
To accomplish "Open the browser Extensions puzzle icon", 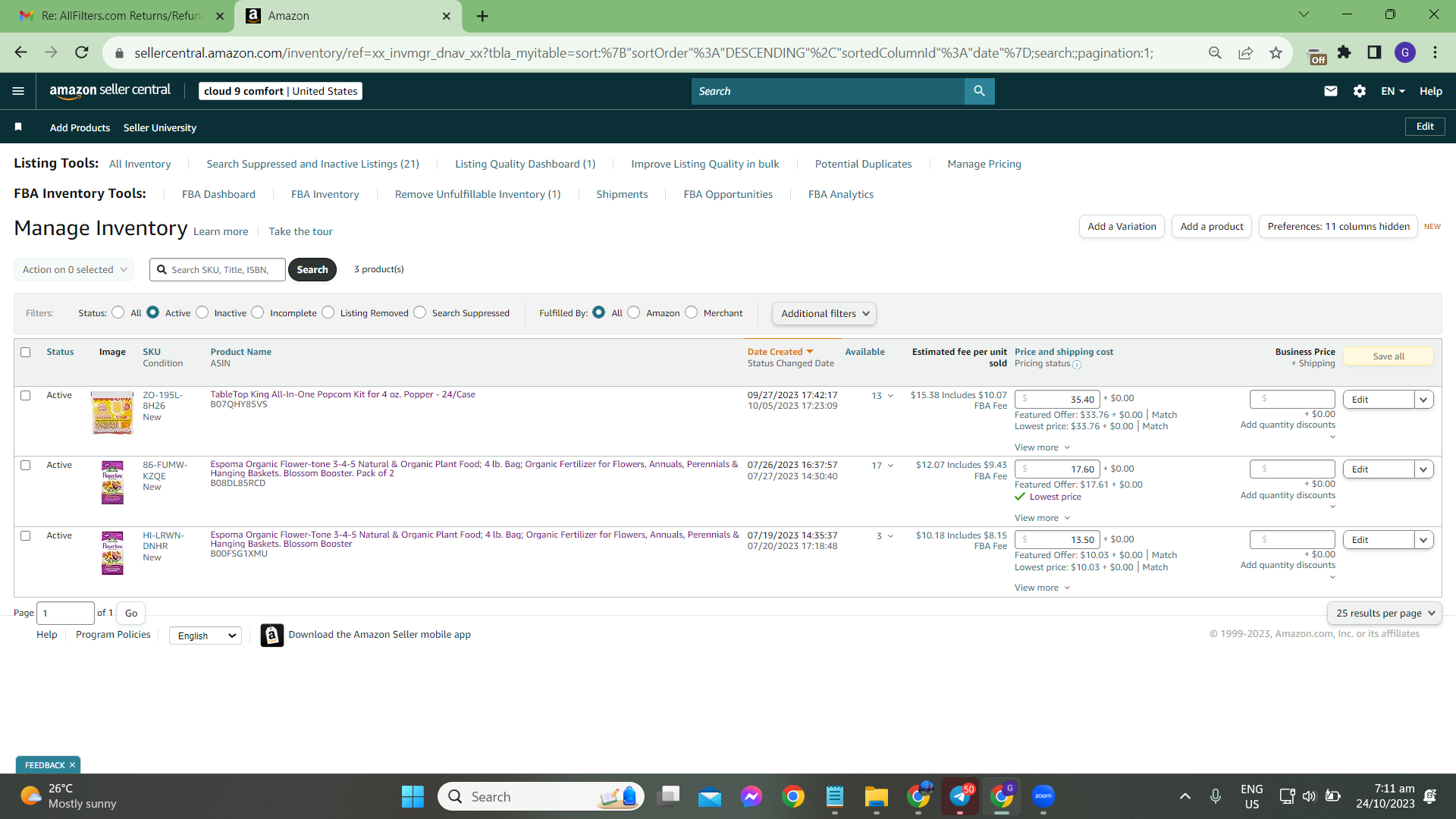I will click(x=1345, y=52).
